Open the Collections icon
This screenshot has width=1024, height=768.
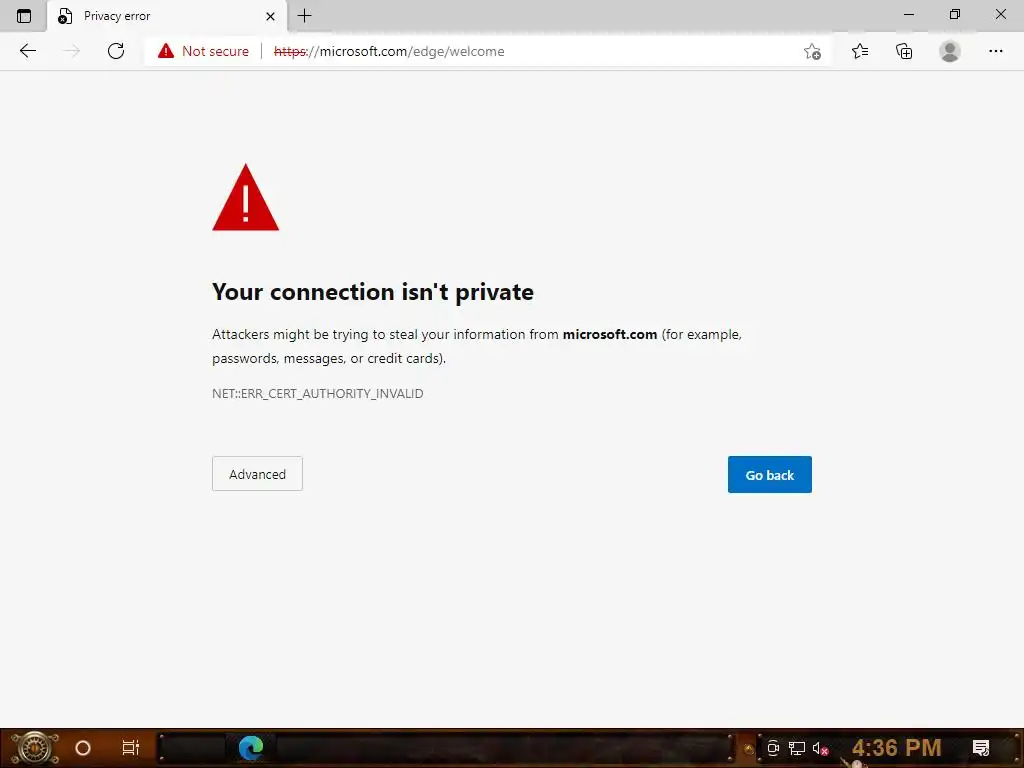tap(904, 51)
